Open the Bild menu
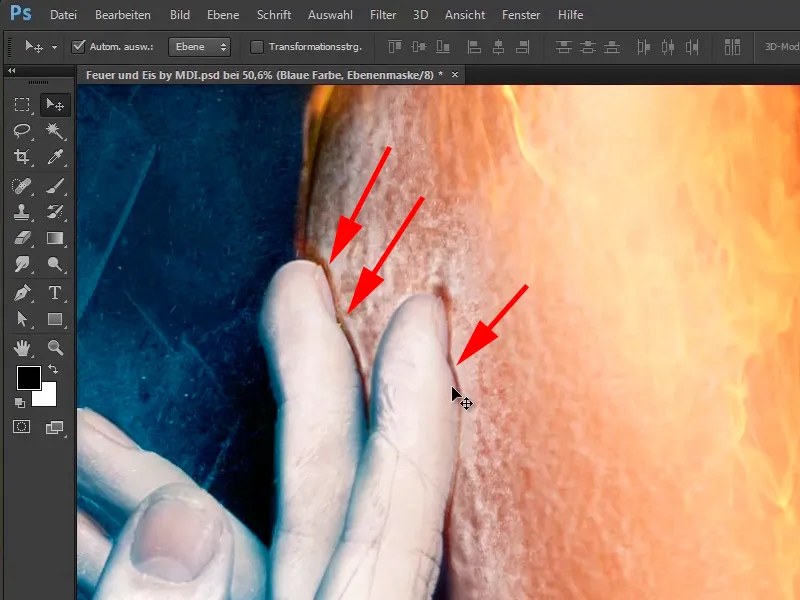Screen dimensions: 800x600 [x=180, y=15]
